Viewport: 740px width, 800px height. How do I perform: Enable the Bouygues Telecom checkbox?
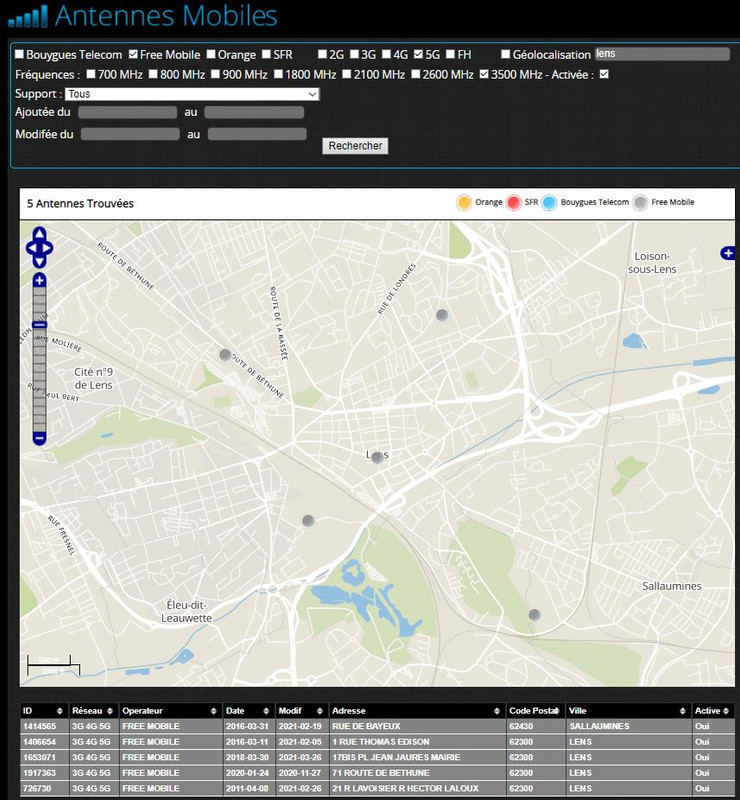(x=19, y=54)
